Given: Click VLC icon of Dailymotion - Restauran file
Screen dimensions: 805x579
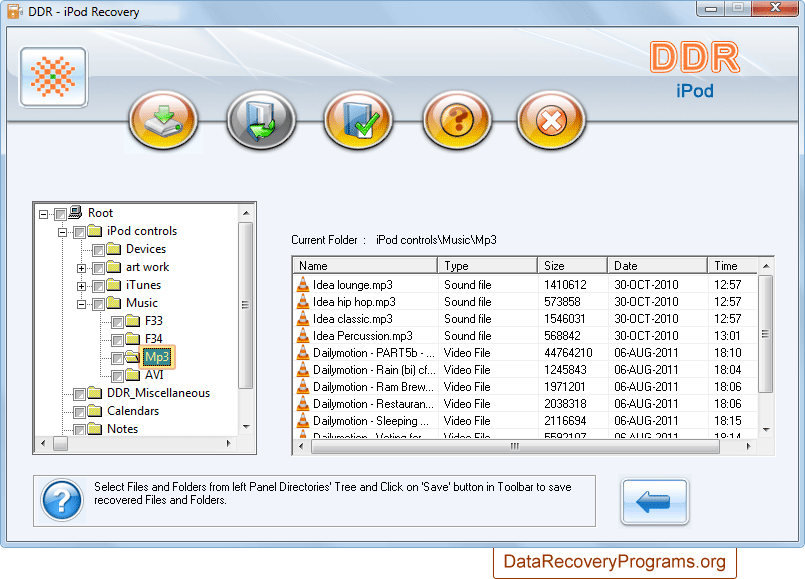Looking at the screenshot, I should (x=303, y=403).
